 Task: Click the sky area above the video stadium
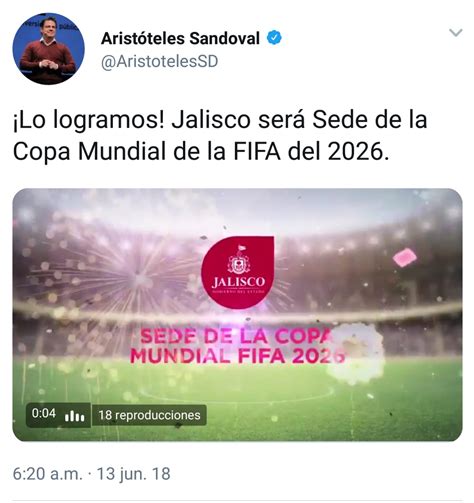(x=237, y=207)
